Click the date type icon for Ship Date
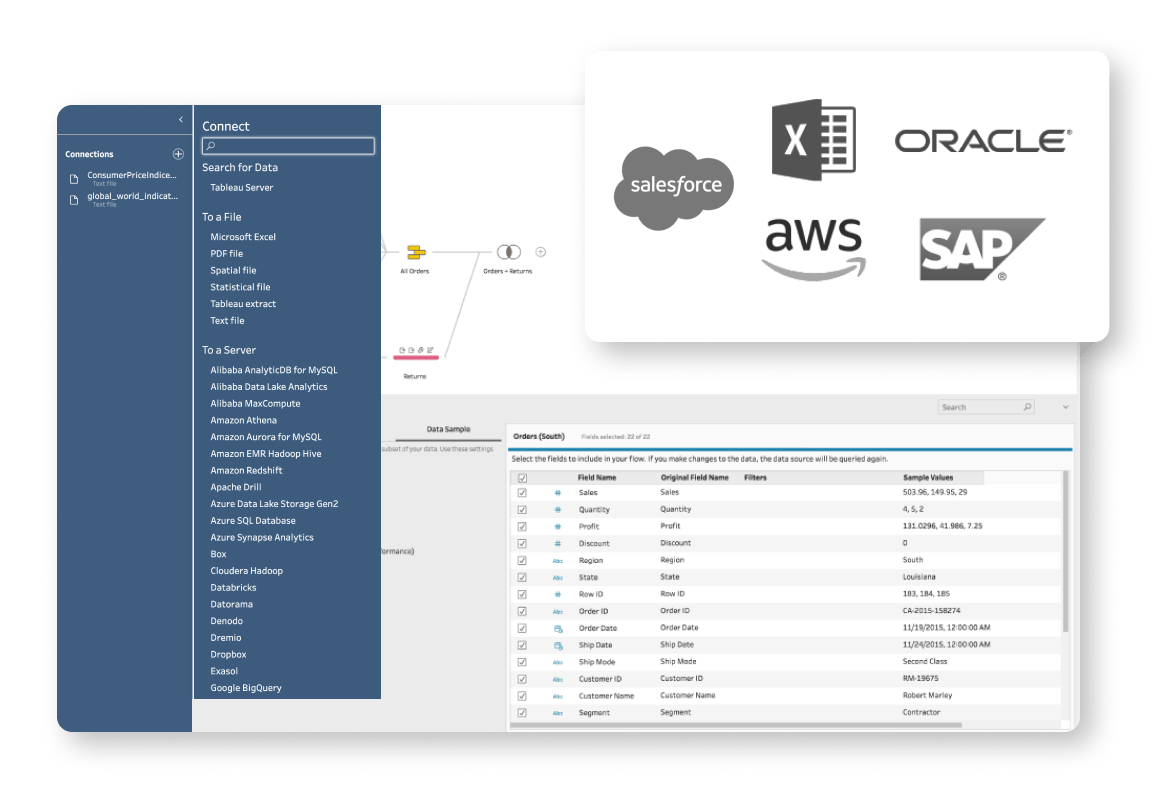The width and height of the screenshot is (1170, 801). 557,645
